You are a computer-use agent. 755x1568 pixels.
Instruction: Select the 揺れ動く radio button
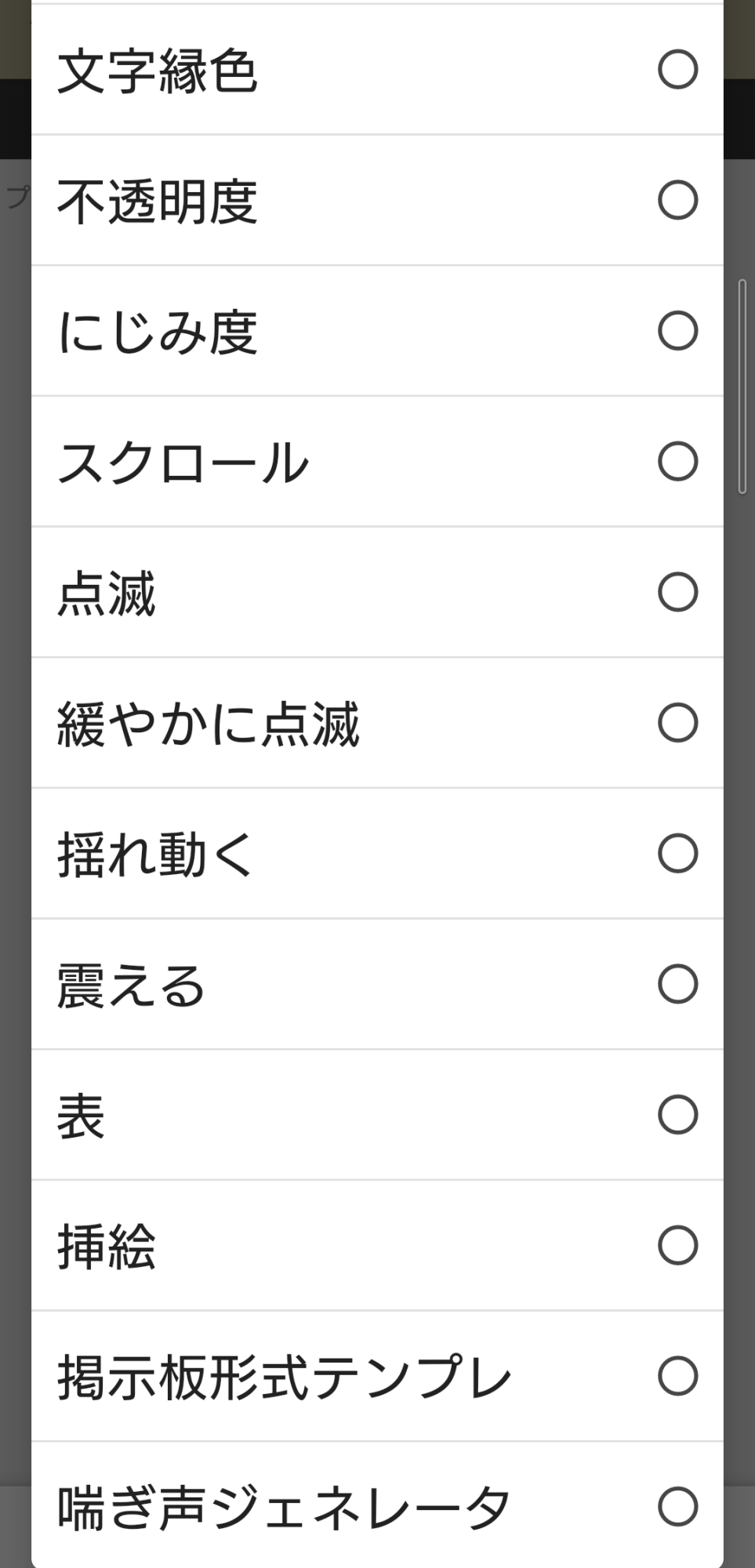pos(677,853)
